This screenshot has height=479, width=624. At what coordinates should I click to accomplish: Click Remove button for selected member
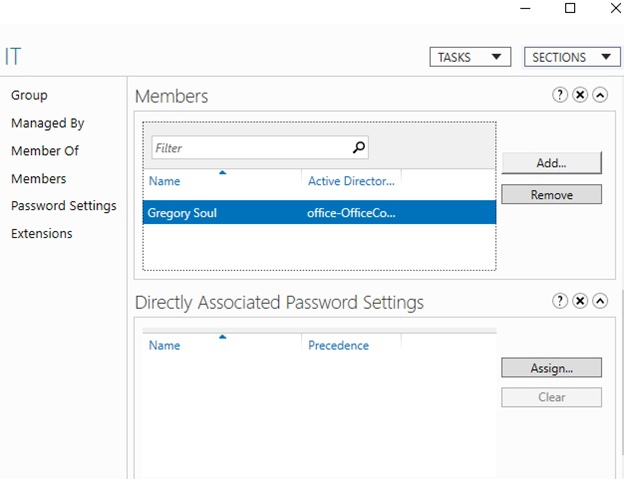coord(551,194)
